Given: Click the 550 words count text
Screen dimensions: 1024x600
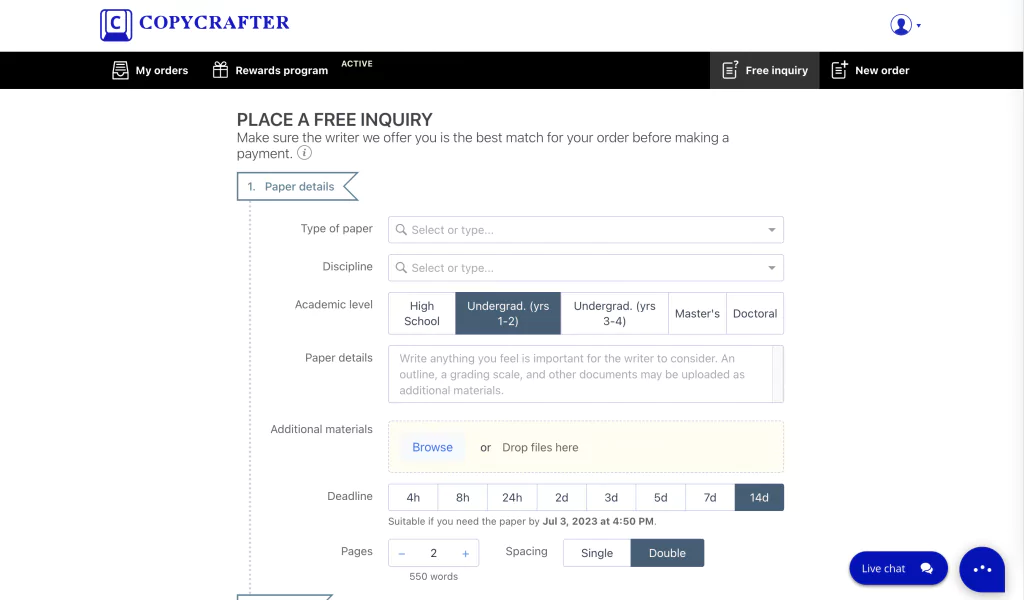Looking at the screenshot, I should pyautogui.click(x=434, y=576).
